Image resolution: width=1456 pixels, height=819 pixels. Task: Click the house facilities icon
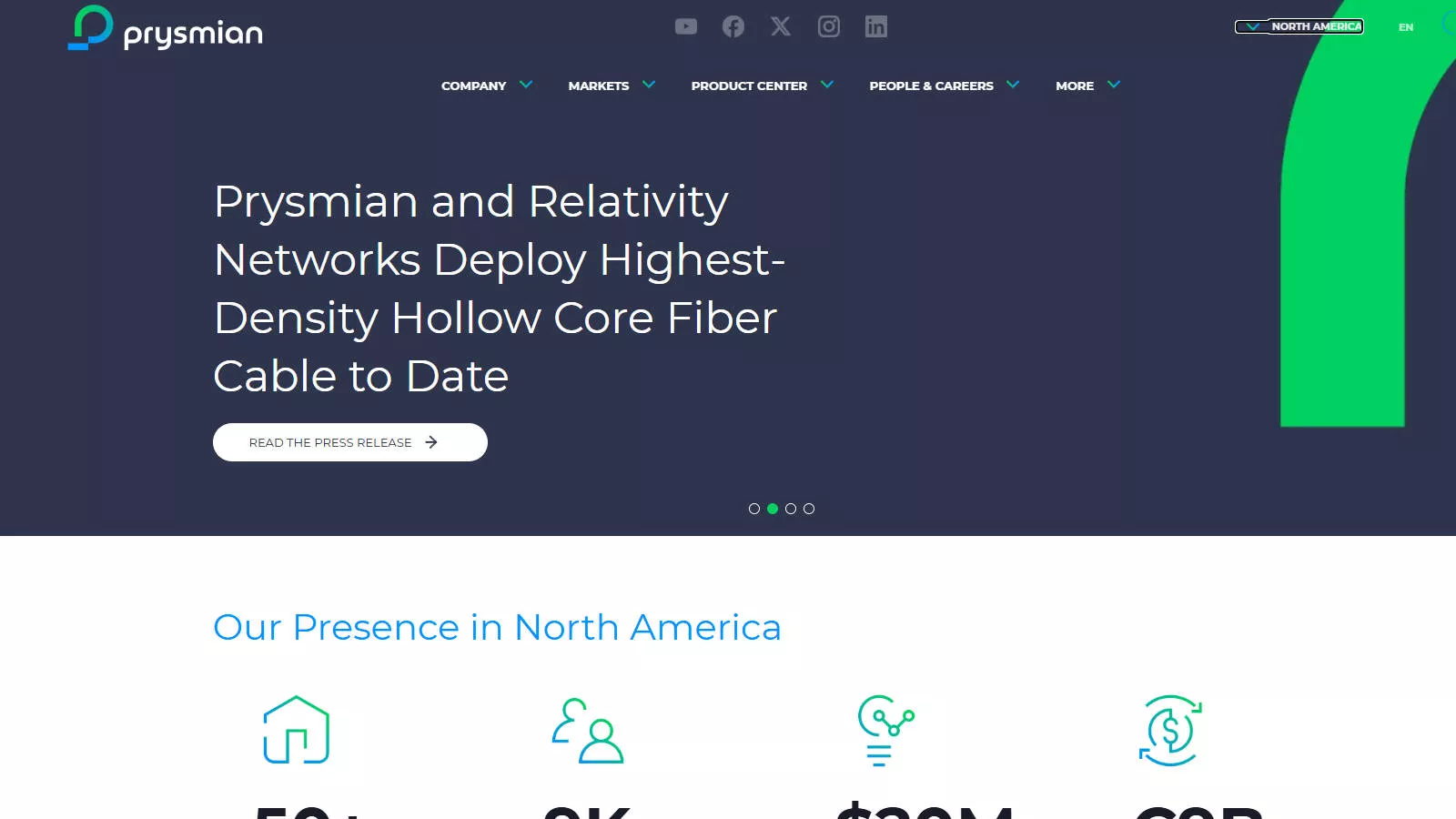tap(296, 729)
